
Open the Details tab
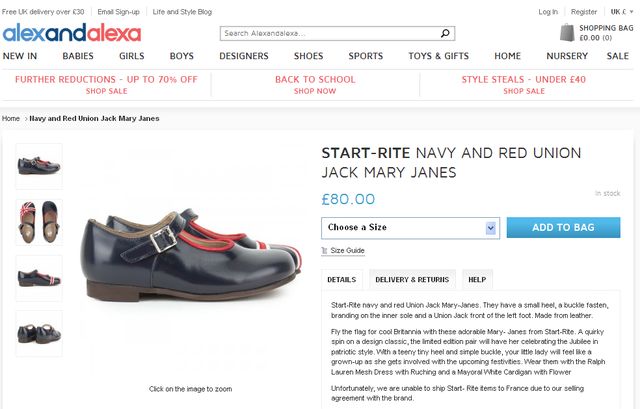[341, 280]
